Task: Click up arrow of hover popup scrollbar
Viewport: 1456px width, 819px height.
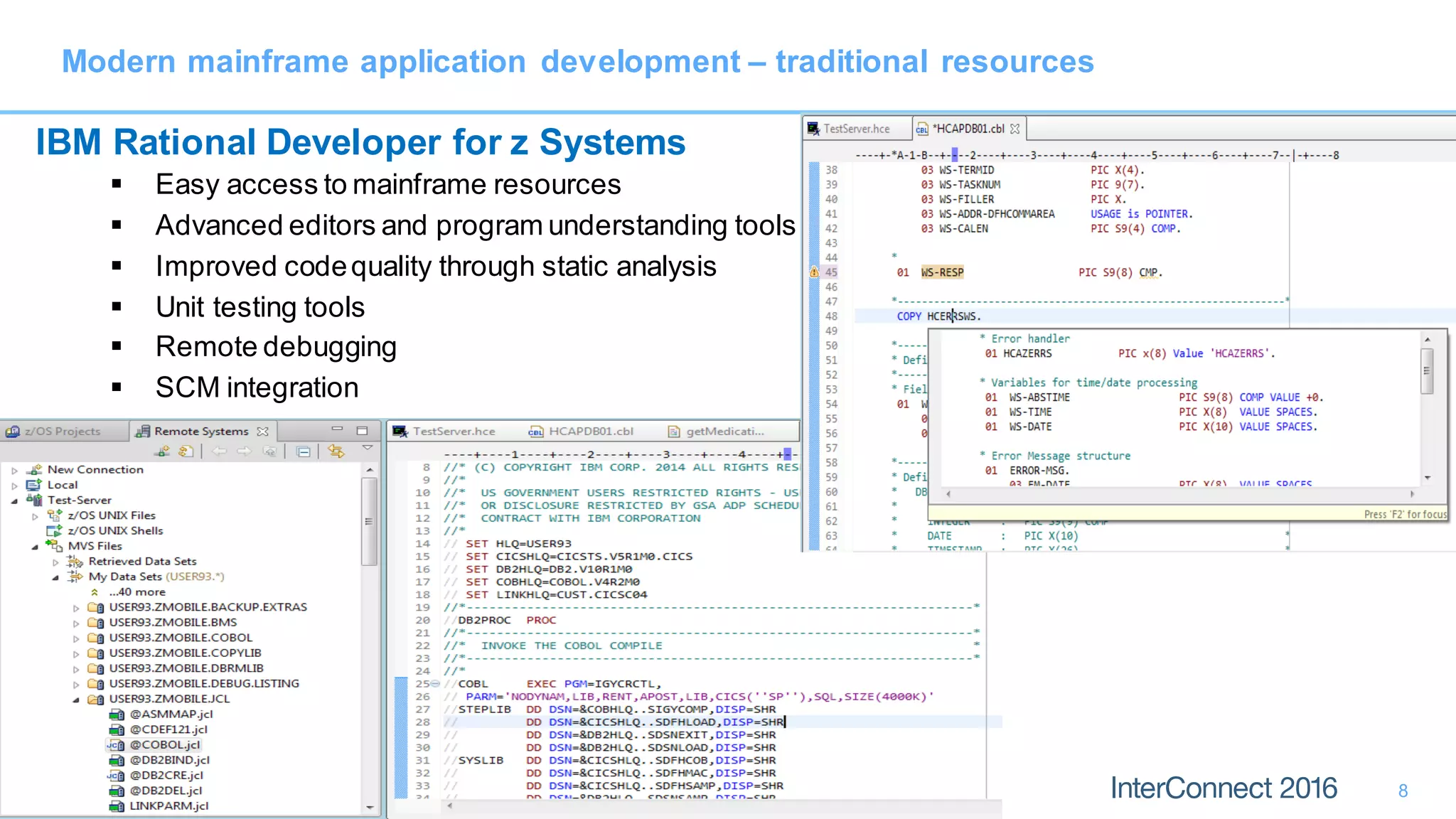Action: pyautogui.click(x=1427, y=340)
